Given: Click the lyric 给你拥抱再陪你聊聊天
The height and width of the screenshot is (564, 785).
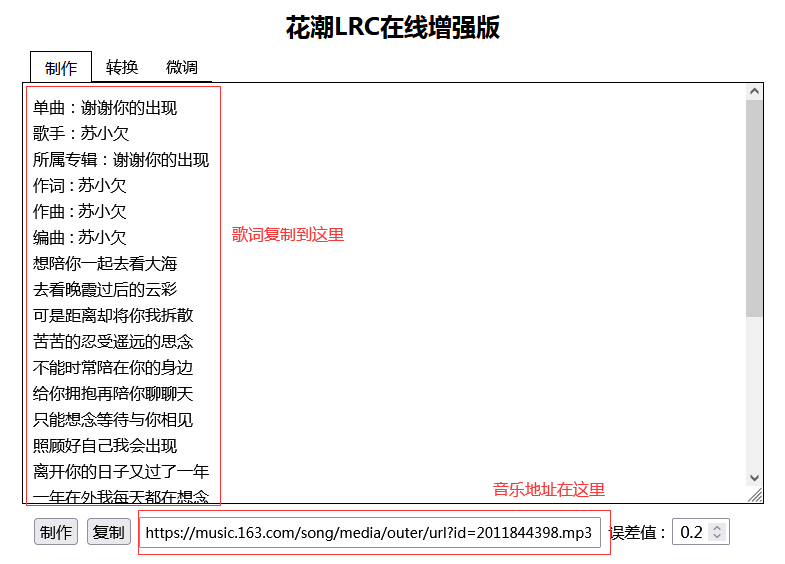Looking at the screenshot, I should [x=113, y=394].
